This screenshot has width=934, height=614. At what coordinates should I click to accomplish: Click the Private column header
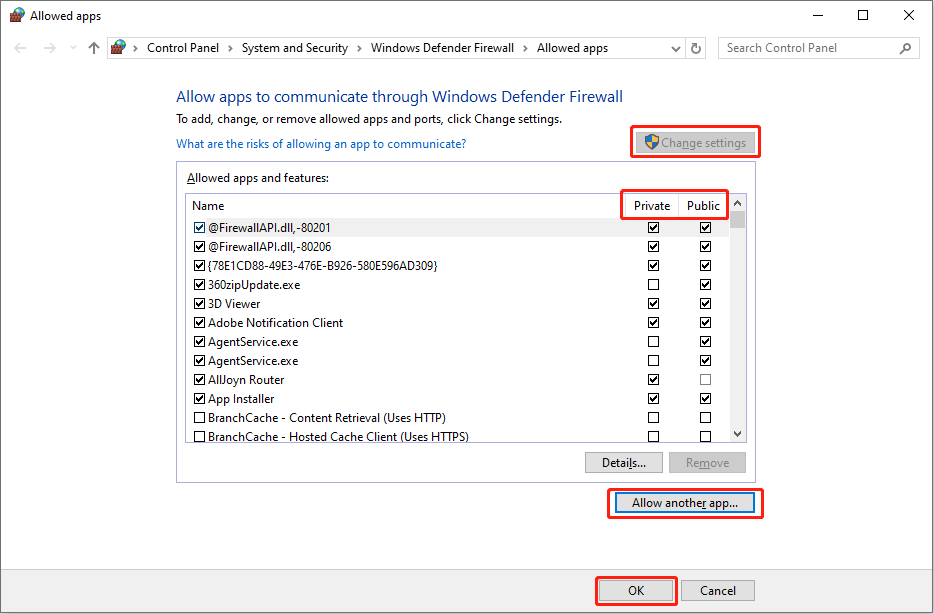(652, 205)
